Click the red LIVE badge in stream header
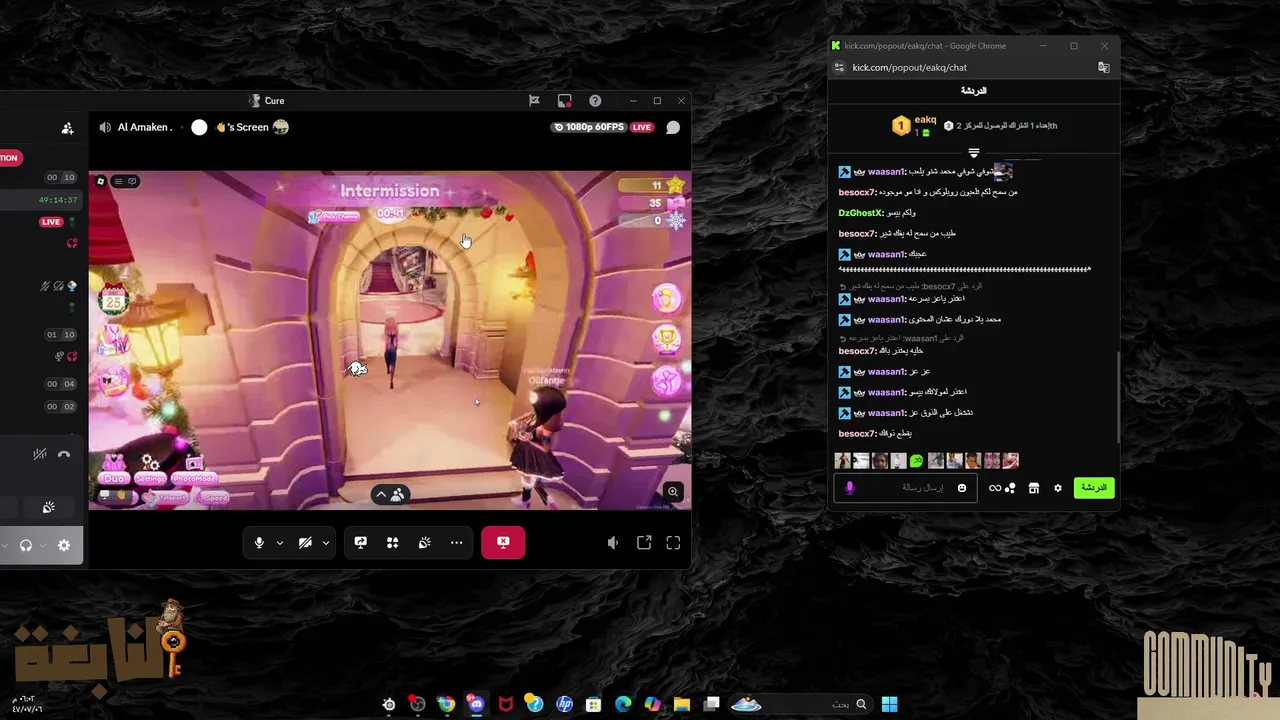 click(x=641, y=127)
